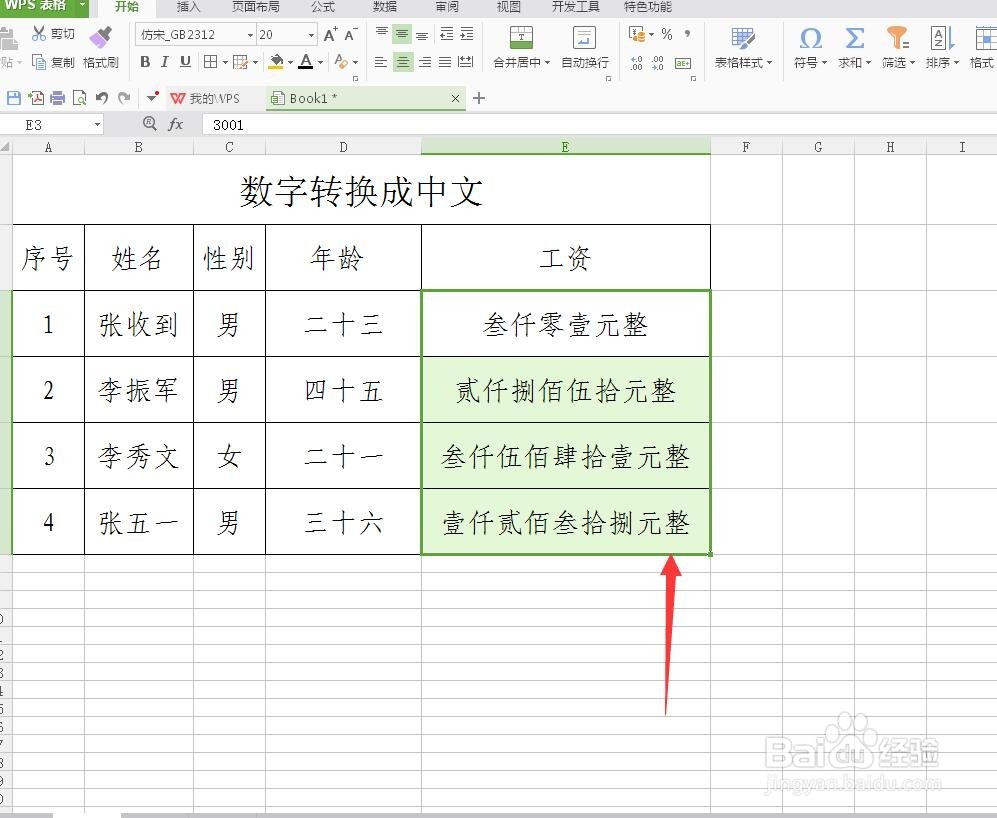Screen dimensions: 997x818
Task: Open the 视图 ribbon tab
Action: (508, 7)
